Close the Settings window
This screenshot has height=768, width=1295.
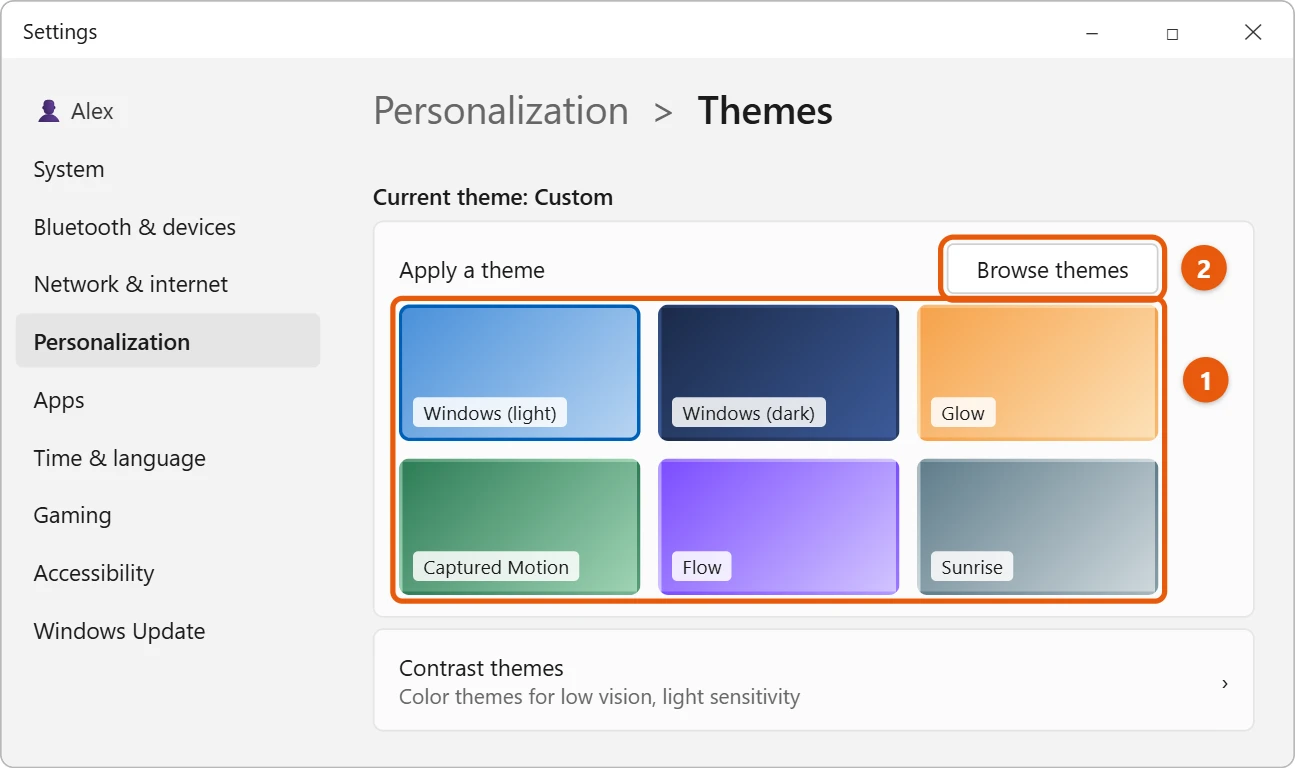(x=1253, y=33)
